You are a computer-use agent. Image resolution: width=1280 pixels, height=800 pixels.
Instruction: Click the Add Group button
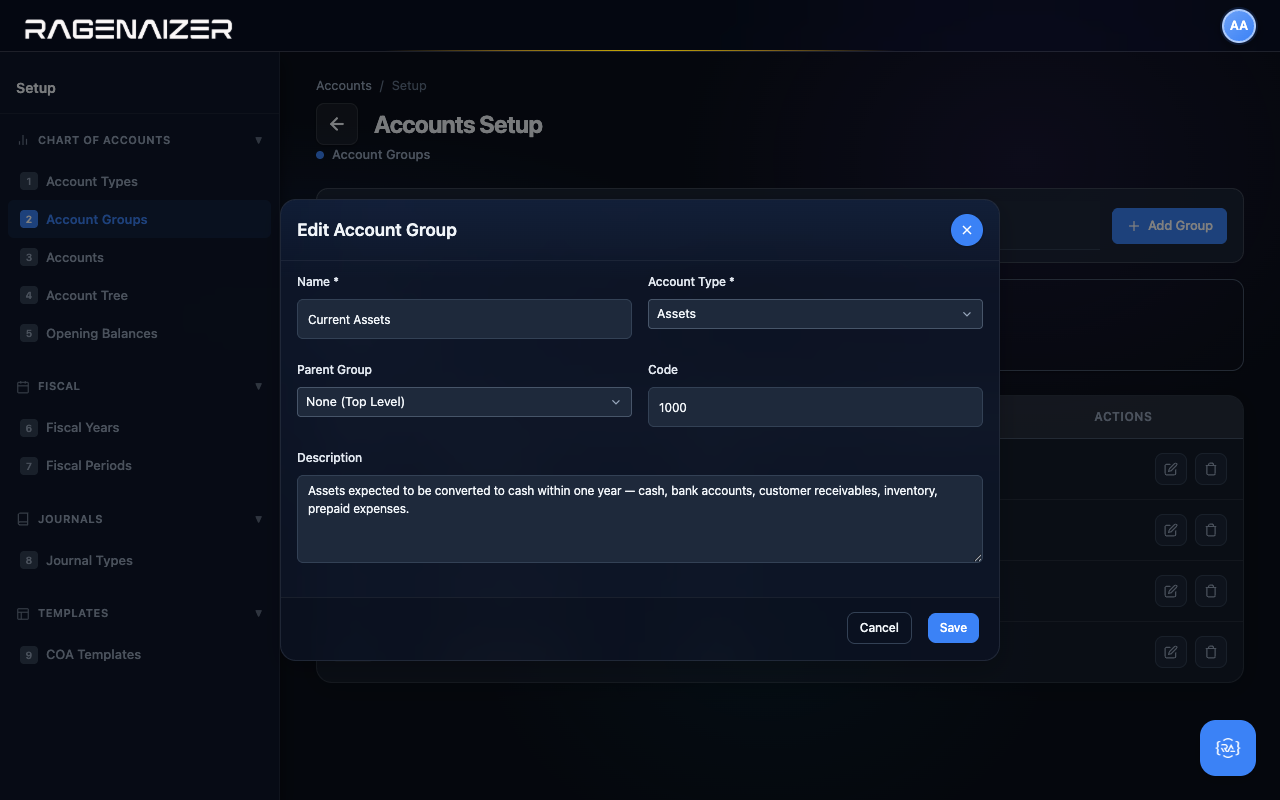click(x=1169, y=226)
